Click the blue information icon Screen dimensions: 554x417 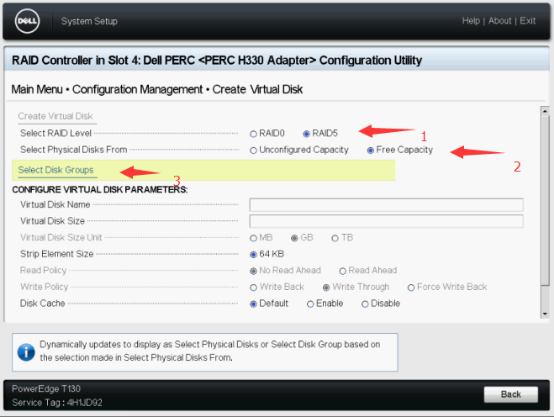tap(26, 352)
